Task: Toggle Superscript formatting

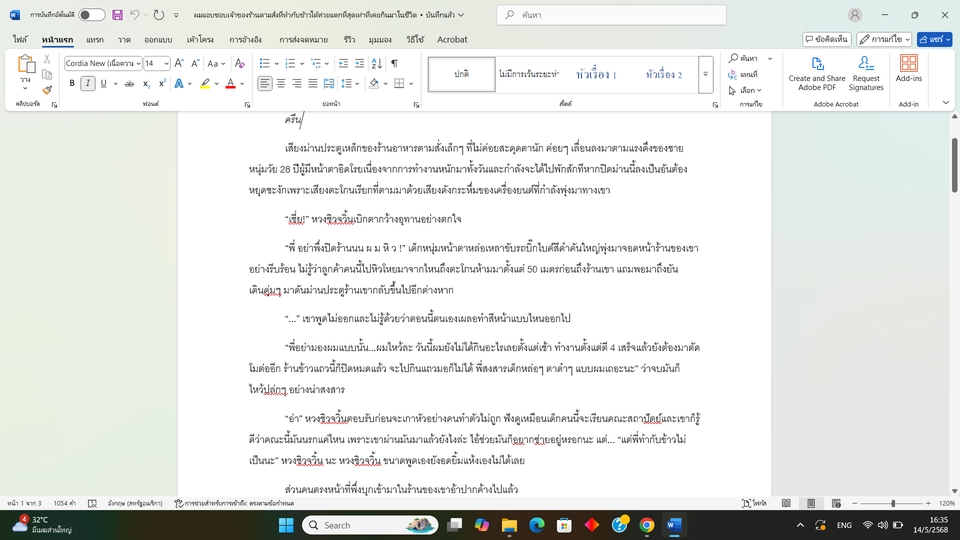Action: click(x=162, y=83)
